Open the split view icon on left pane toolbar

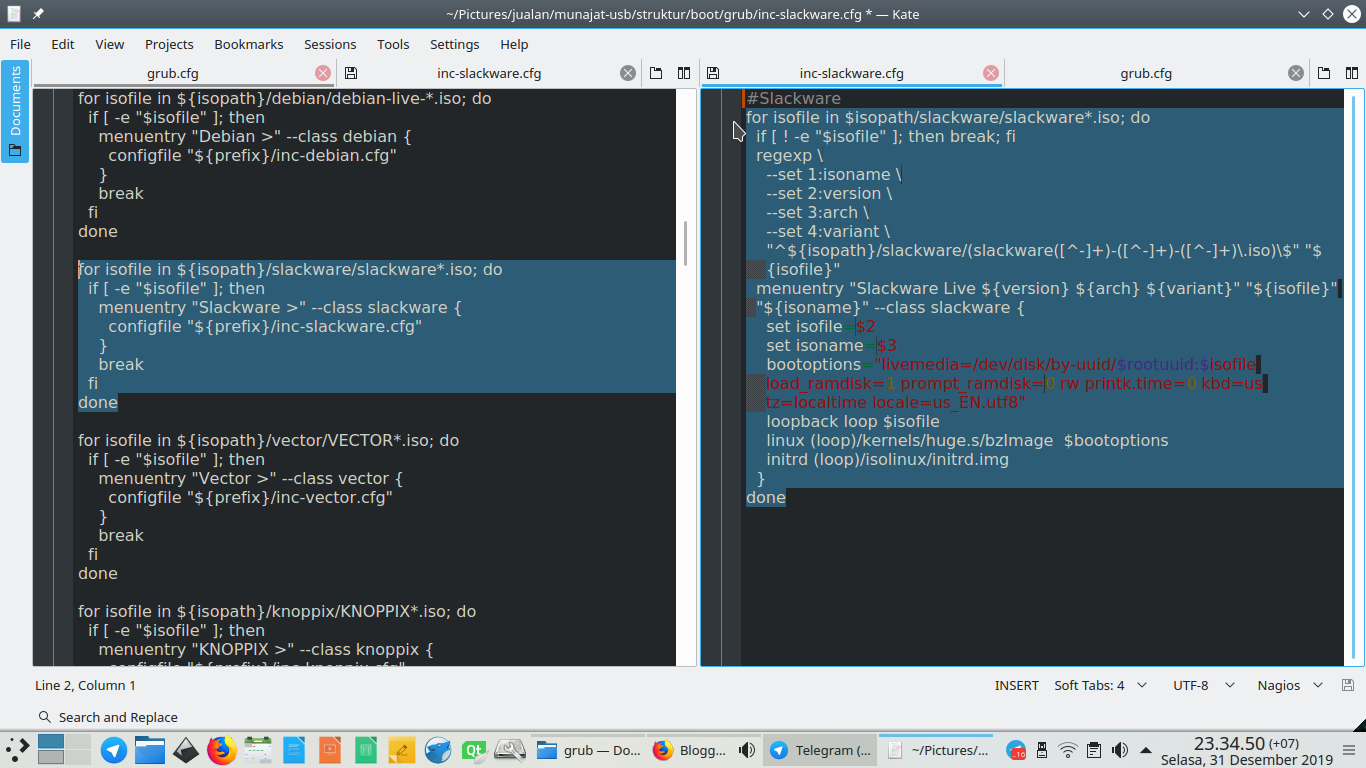click(x=683, y=72)
